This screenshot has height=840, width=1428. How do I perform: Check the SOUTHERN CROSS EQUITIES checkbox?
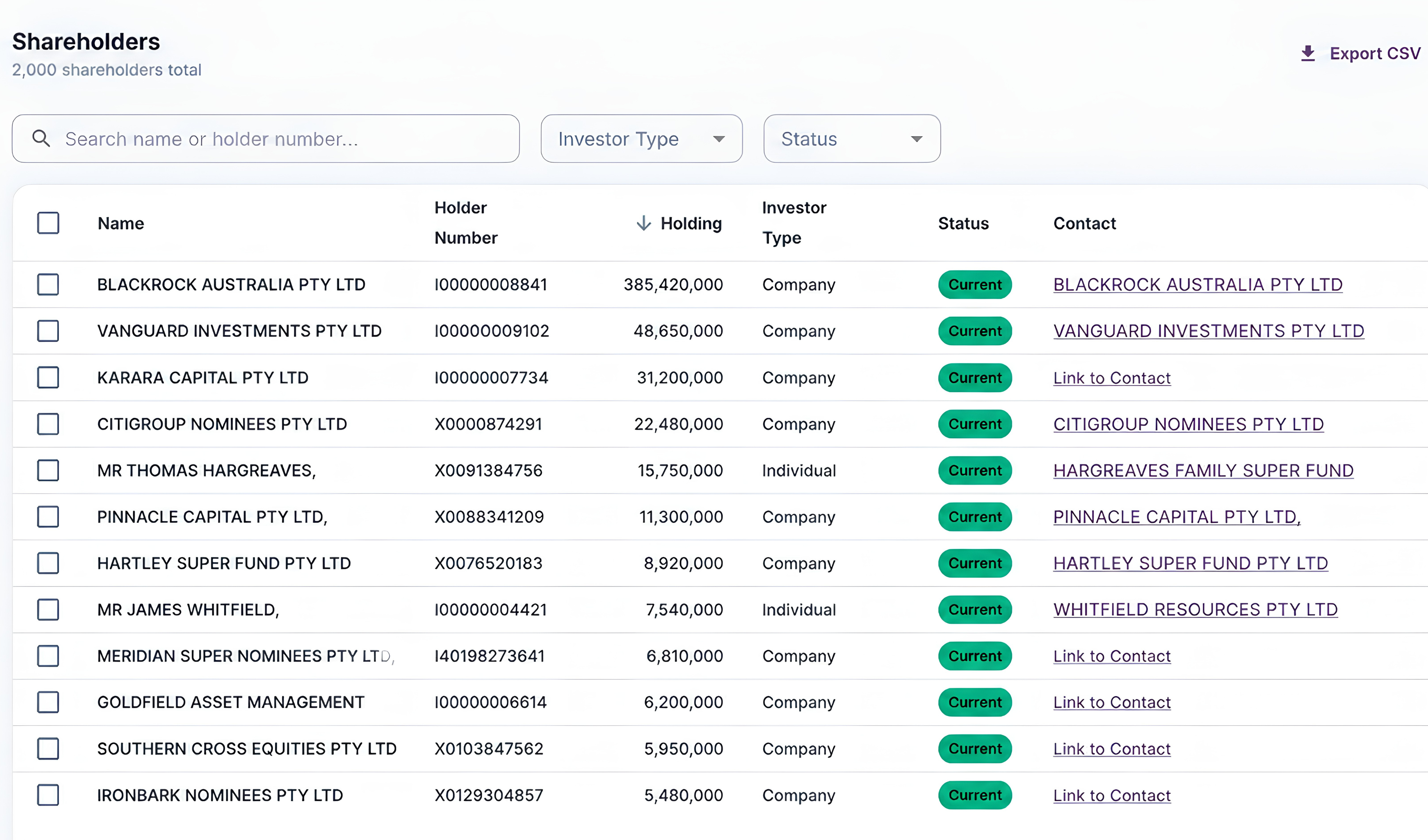pos(48,749)
